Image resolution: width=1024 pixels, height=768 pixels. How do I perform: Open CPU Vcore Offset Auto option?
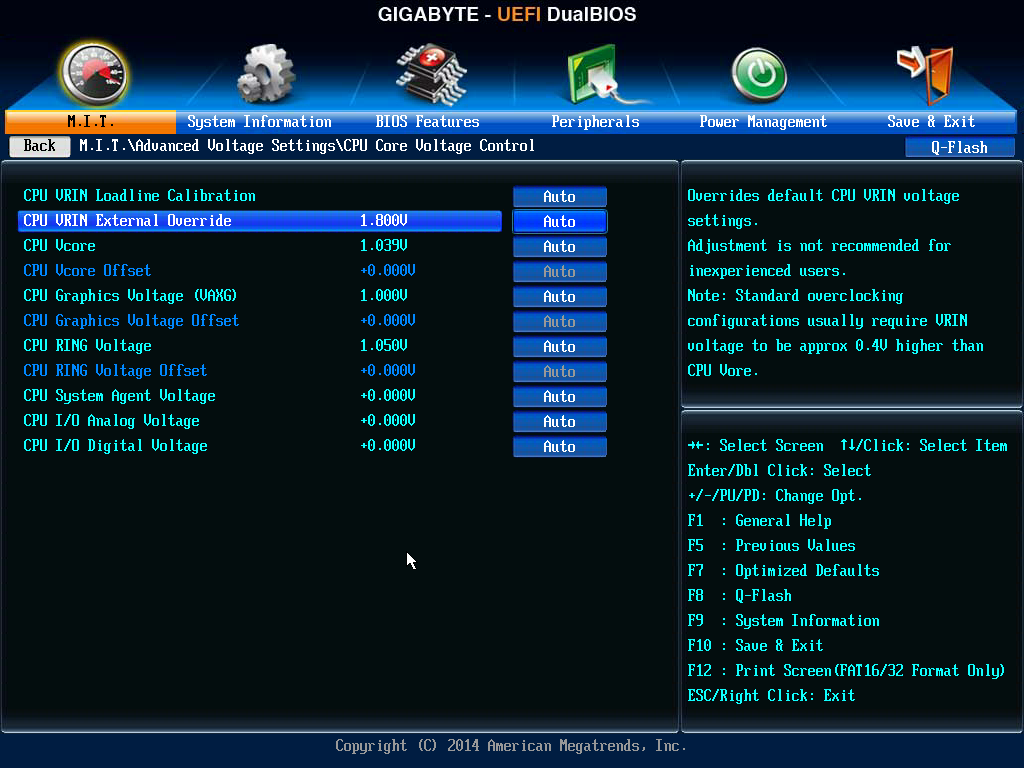(560, 271)
